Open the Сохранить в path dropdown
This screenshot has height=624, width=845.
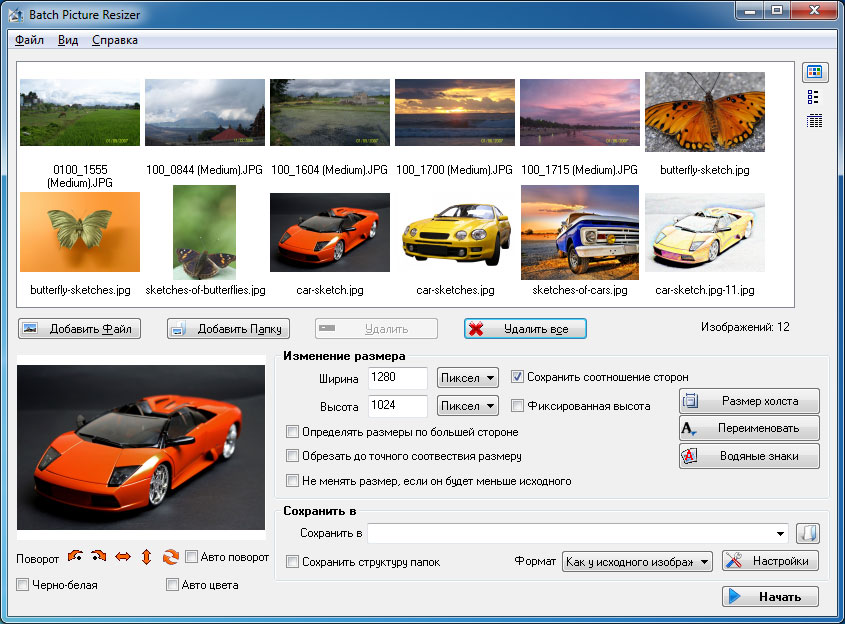[x=780, y=533]
